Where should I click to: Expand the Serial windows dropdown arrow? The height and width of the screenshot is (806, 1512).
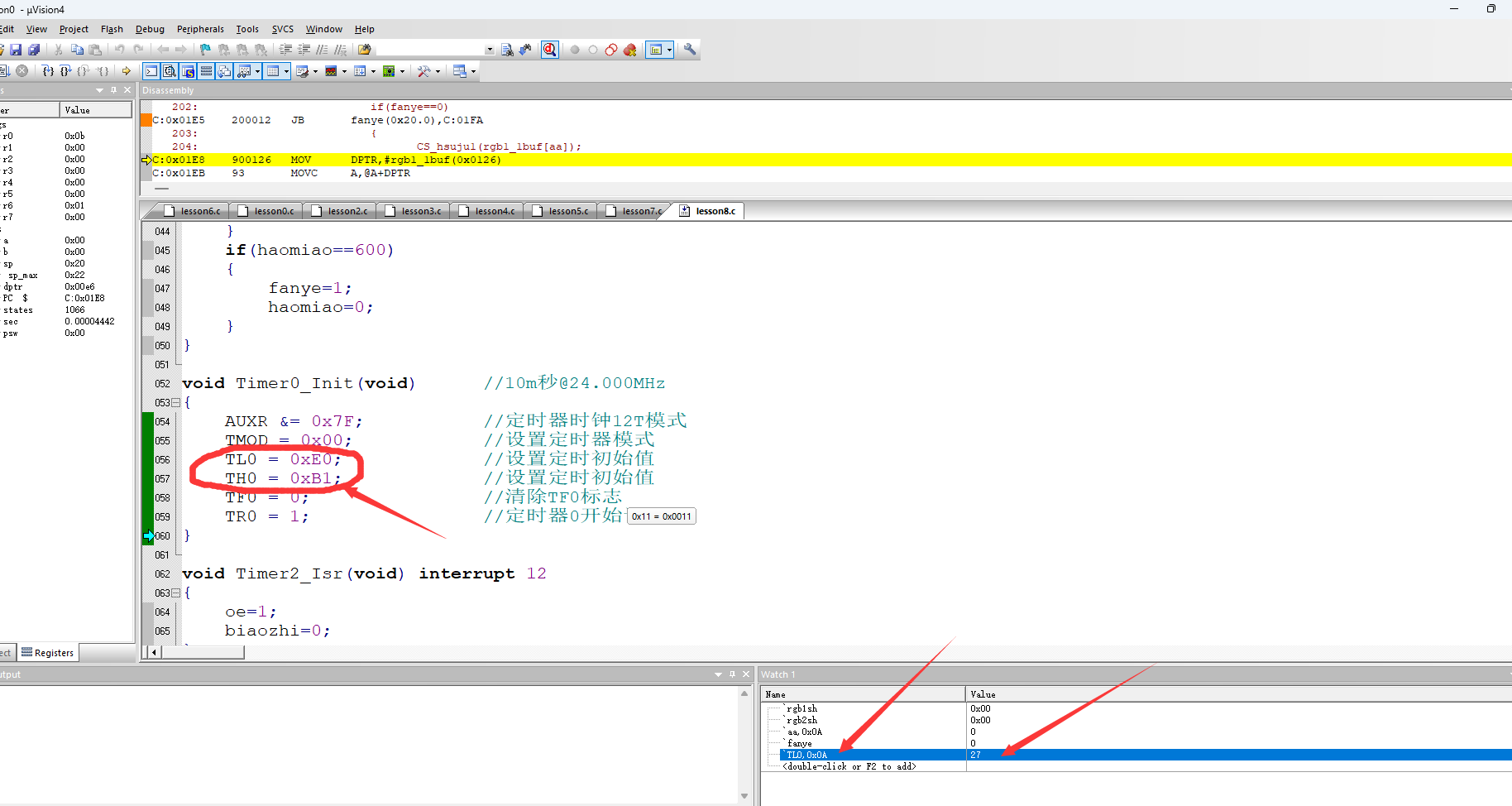pos(315,71)
